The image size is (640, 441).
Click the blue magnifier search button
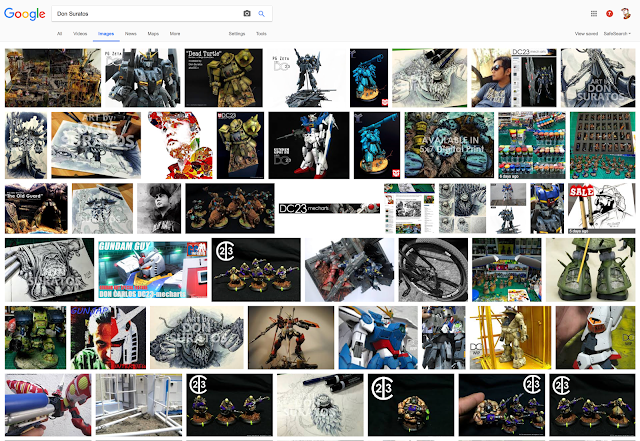pyautogui.click(x=262, y=13)
